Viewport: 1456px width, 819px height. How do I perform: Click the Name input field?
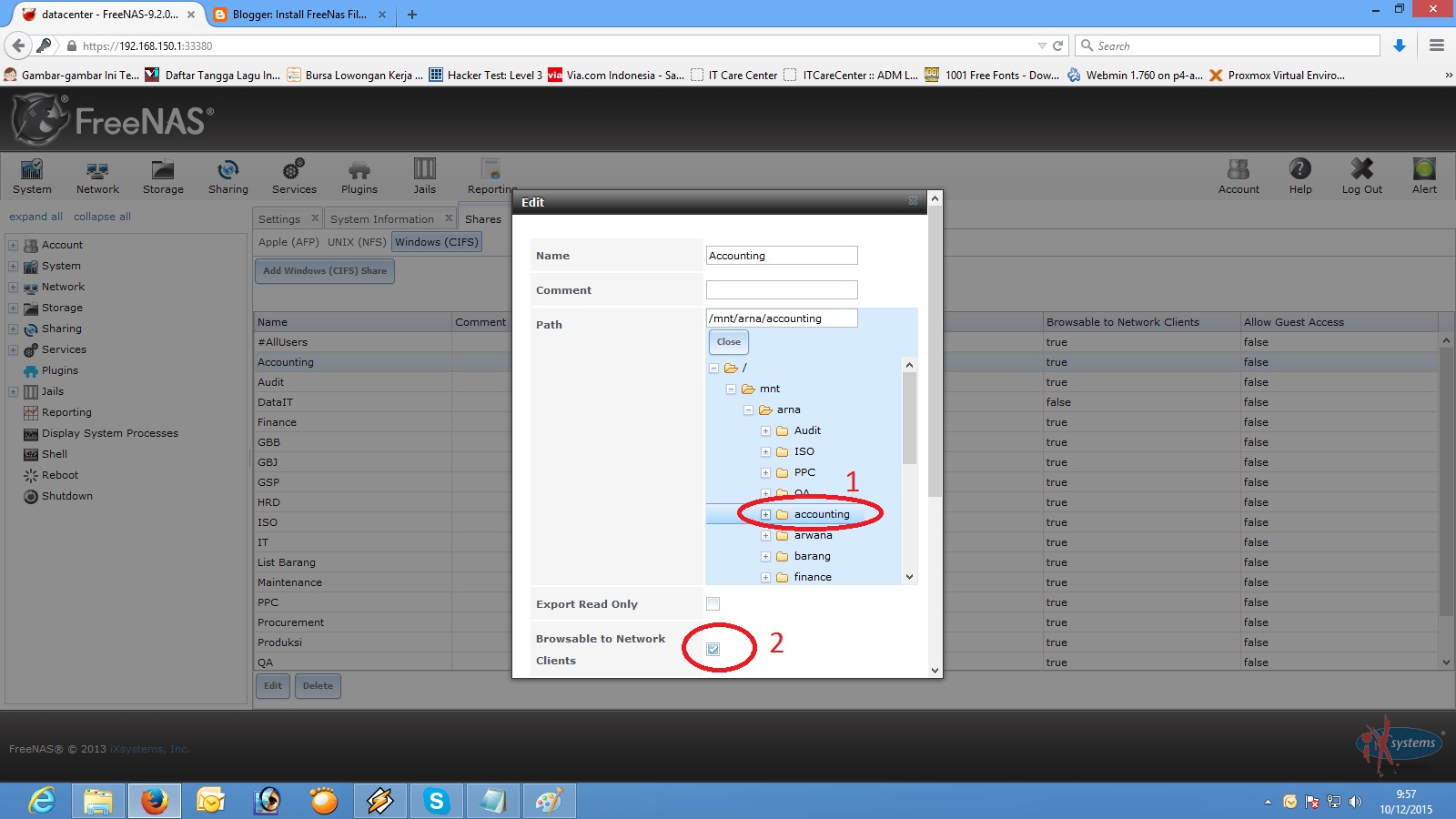click(x=782, y=256)
